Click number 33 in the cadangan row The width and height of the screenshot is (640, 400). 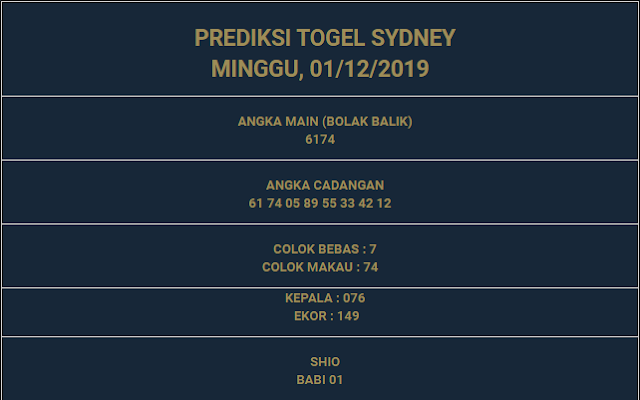tap(347, 203)
